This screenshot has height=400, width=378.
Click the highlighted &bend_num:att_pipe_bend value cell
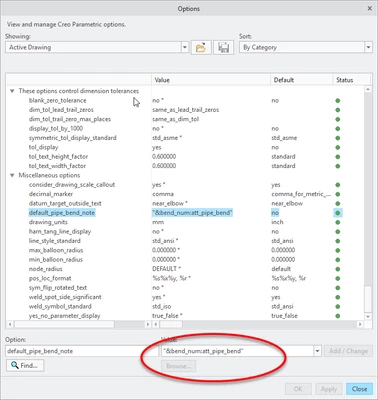click(192, 213)
